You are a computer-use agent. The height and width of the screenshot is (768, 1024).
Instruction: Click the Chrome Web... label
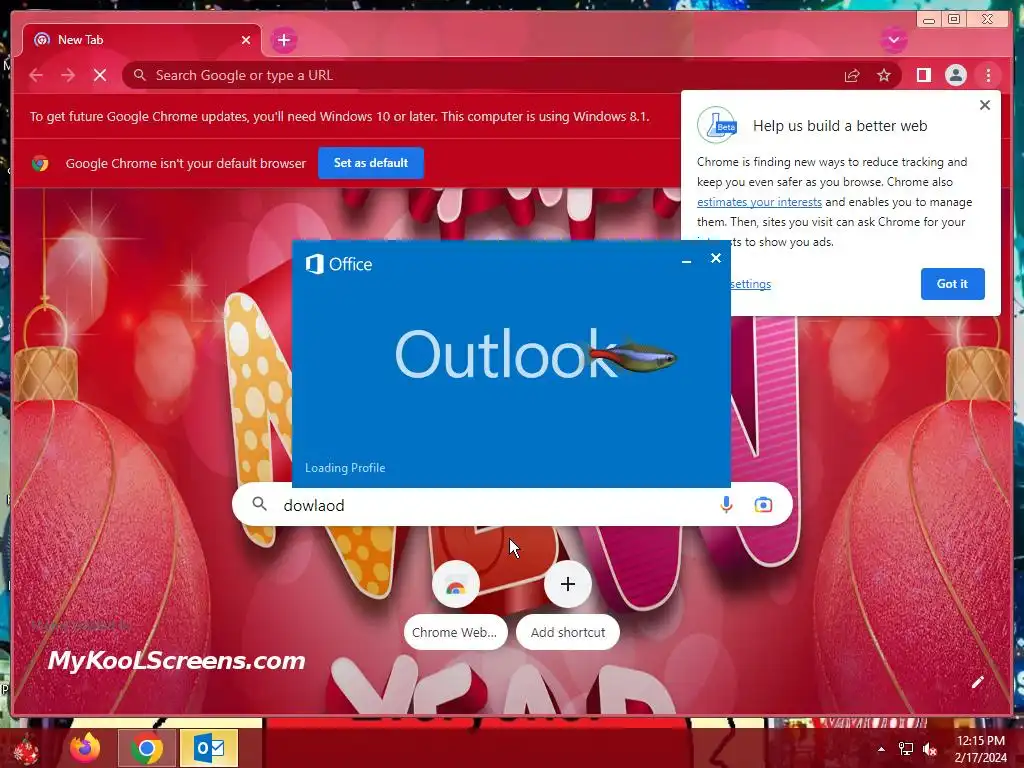455,632
